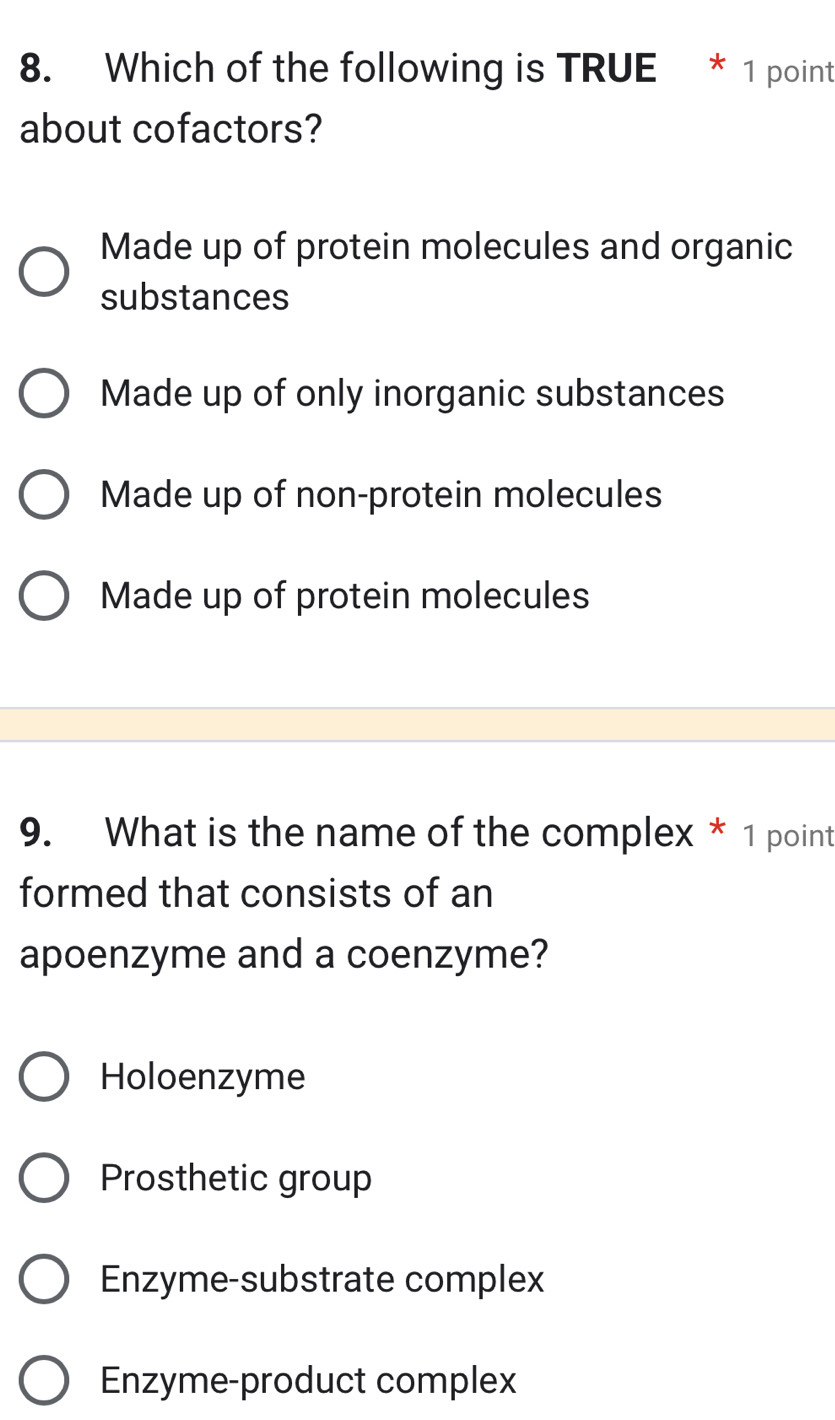Select "Made up of protein molecules"
Viewport: 835px width, 1420px height.
coord(44,595)
